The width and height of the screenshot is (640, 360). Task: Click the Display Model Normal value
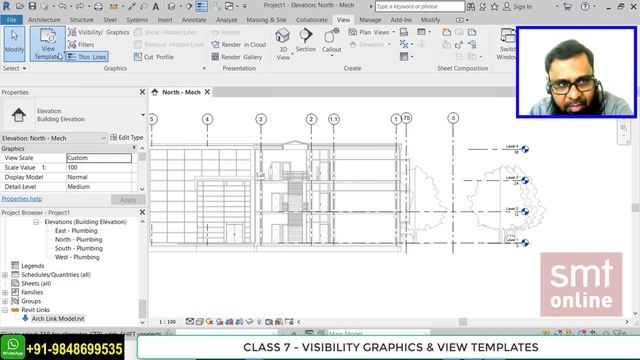[x=99, y=177]
